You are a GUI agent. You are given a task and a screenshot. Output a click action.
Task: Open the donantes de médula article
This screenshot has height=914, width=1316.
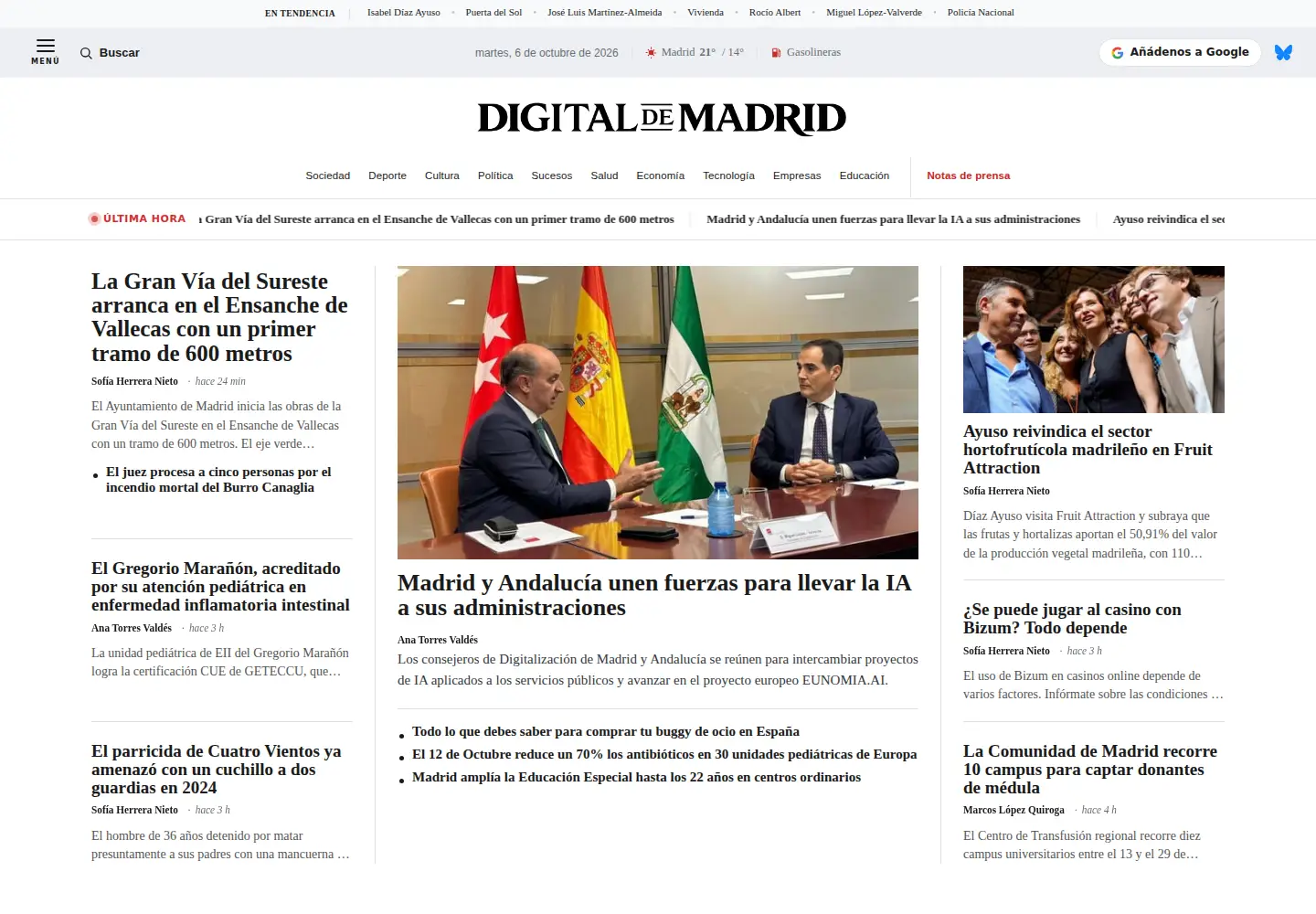click(x=1090, y=770)
